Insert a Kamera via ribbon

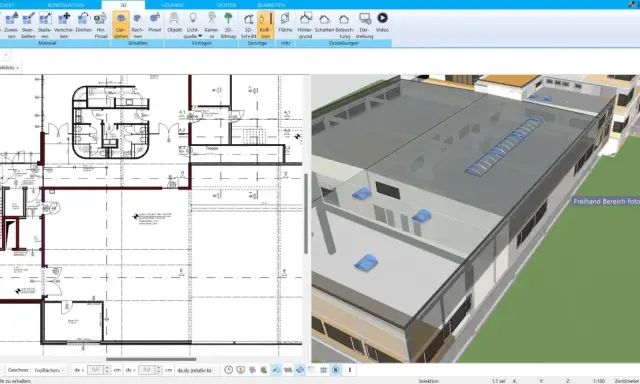(x=211, y=25)
